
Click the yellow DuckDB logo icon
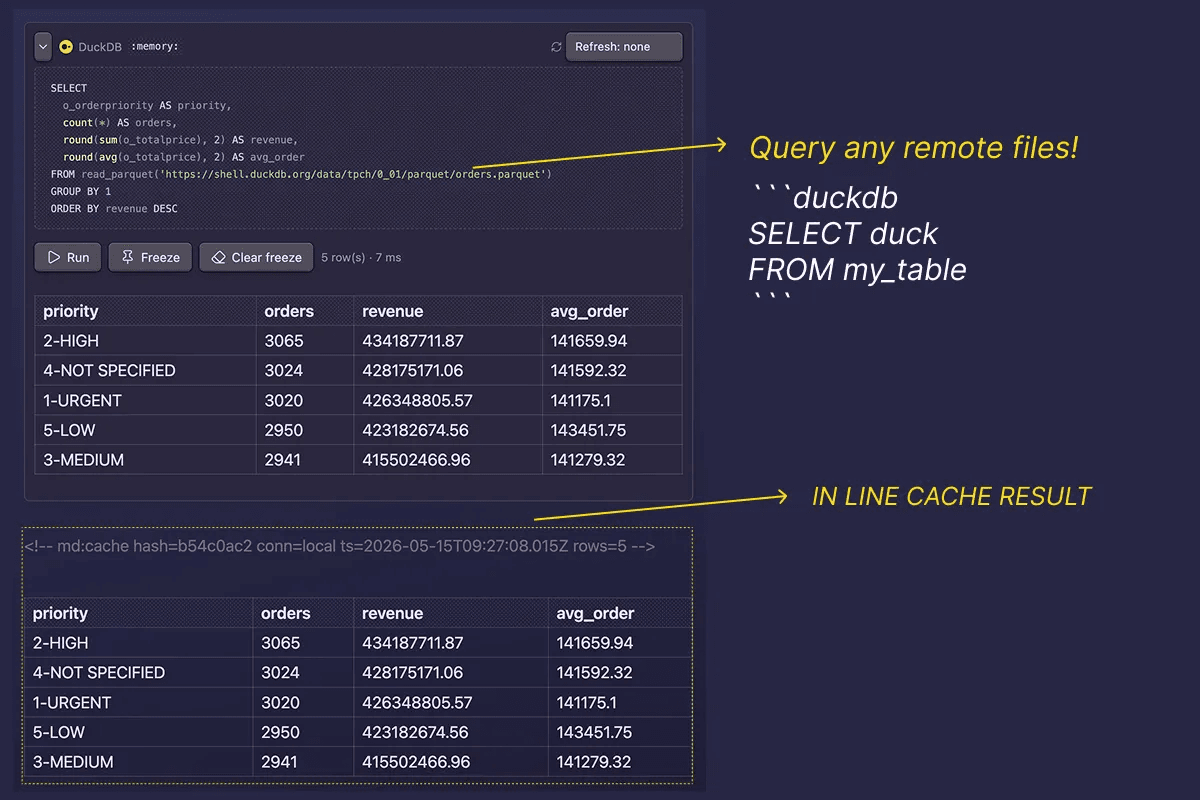click(66, 47)
